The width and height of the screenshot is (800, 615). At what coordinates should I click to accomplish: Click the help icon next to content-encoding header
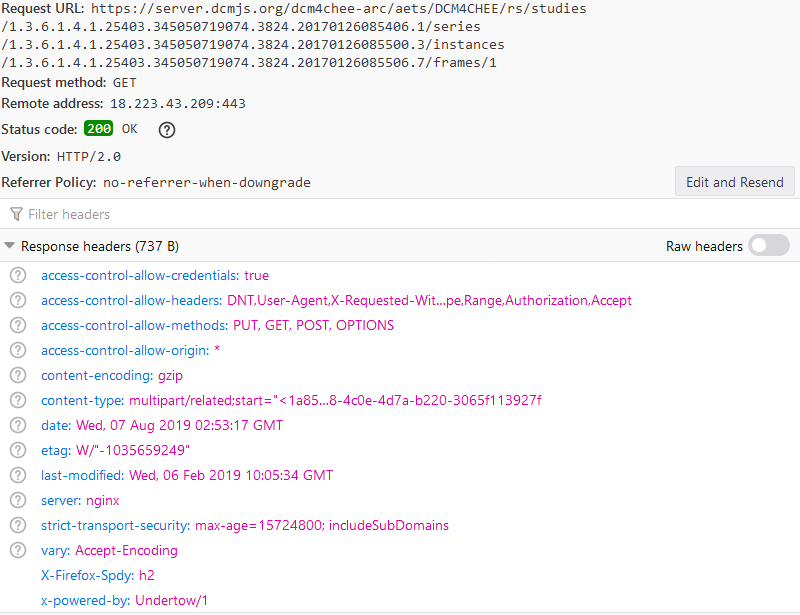(x=17, y=375)
